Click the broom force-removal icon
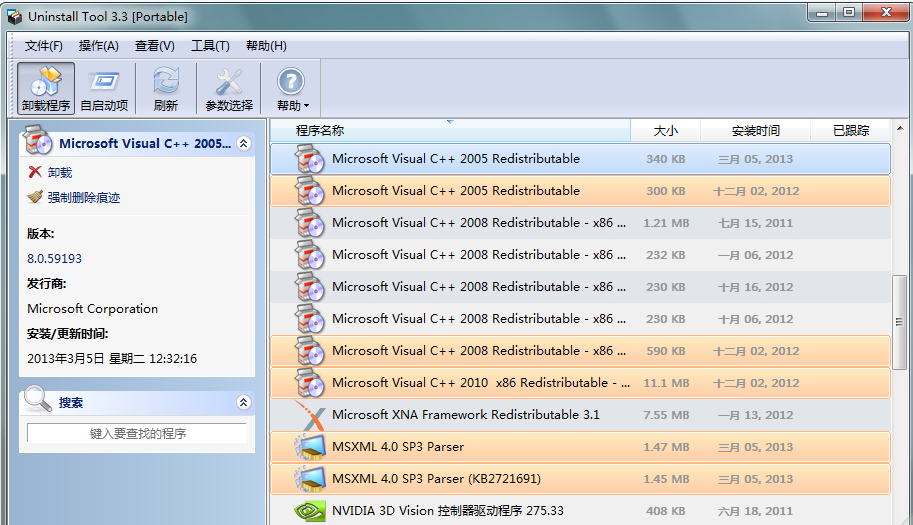This screenshot has height=525, width=913. click(x=35, y=197)
